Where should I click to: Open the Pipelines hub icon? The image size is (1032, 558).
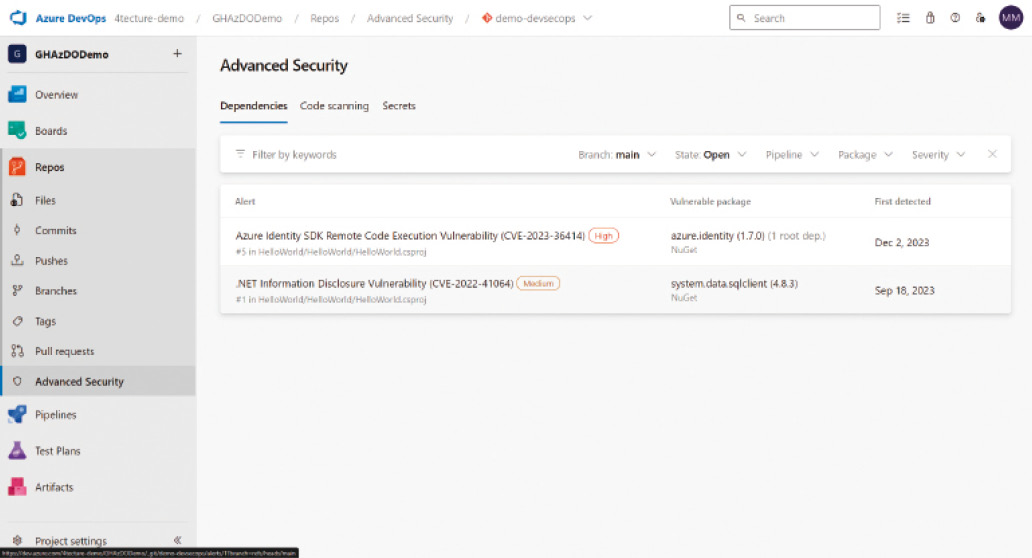click(17, 415)
